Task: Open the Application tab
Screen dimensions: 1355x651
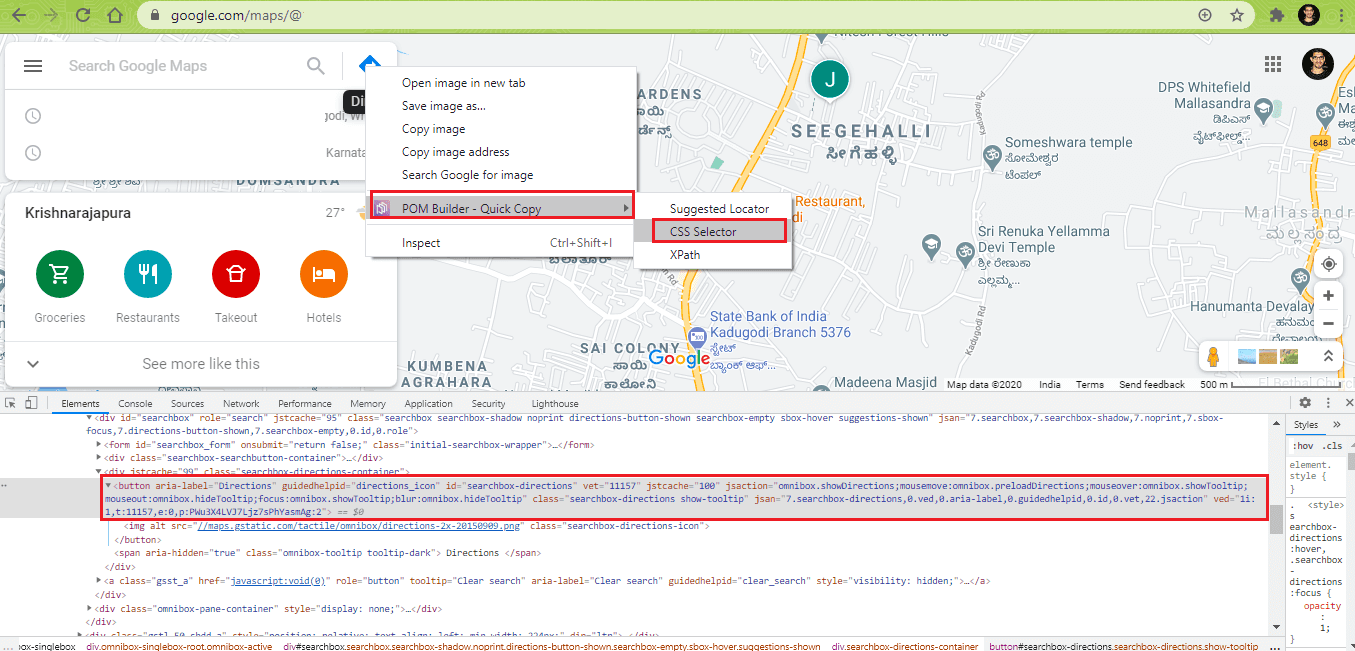Action: [x=429, y=404]
